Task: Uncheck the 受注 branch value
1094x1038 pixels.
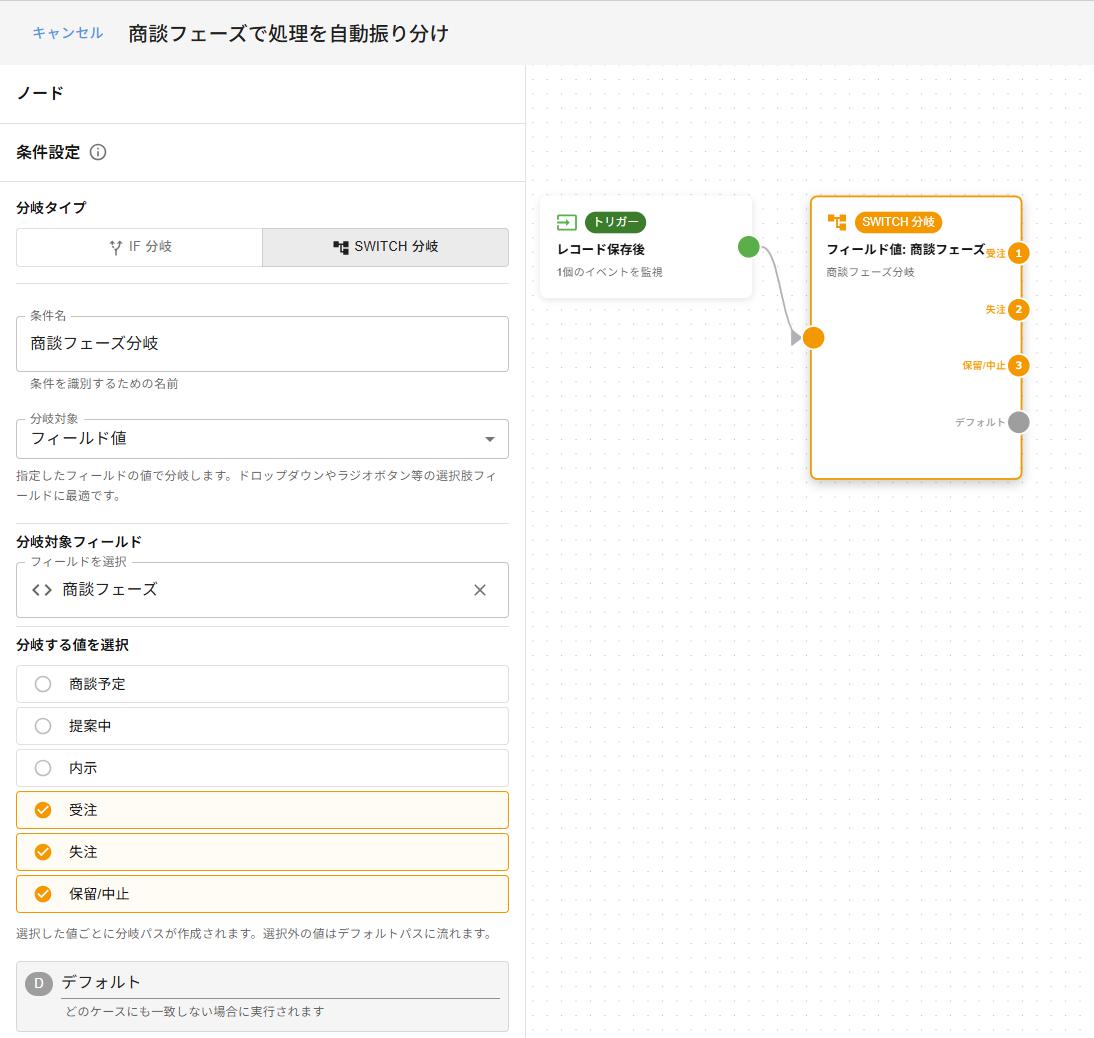Action: click(x=42, y=810)
